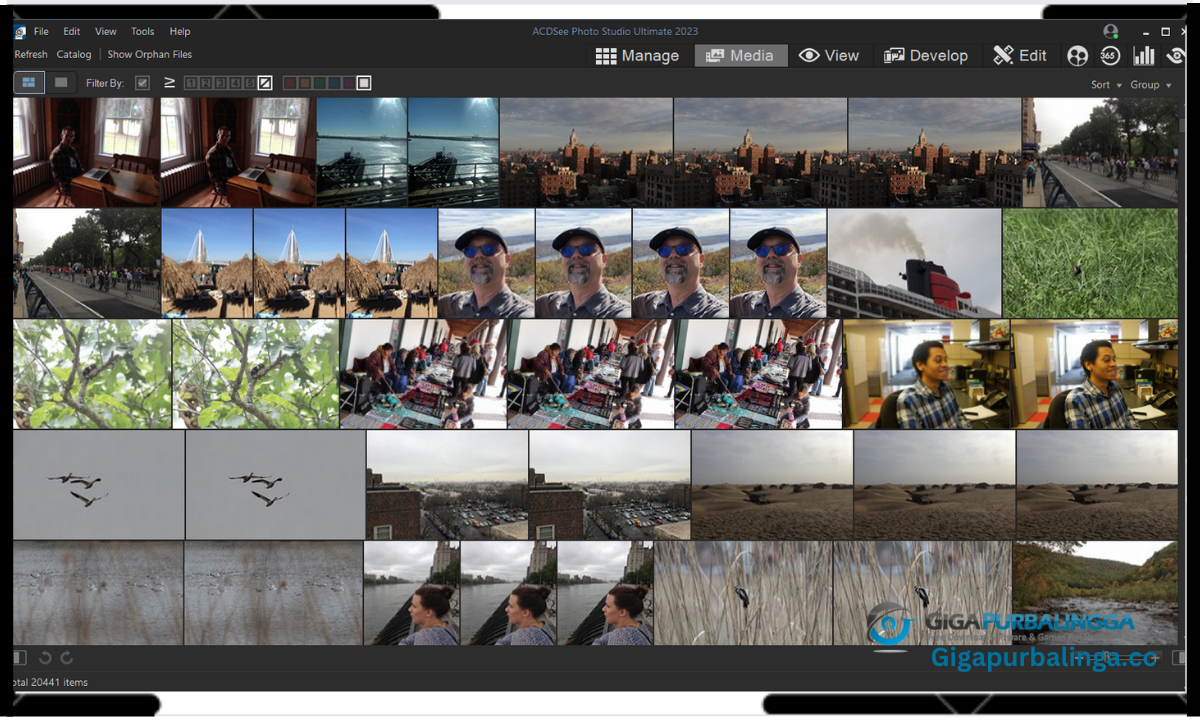1200x720 pixels.
Task: Filter by blue color label
Action: 333,83
